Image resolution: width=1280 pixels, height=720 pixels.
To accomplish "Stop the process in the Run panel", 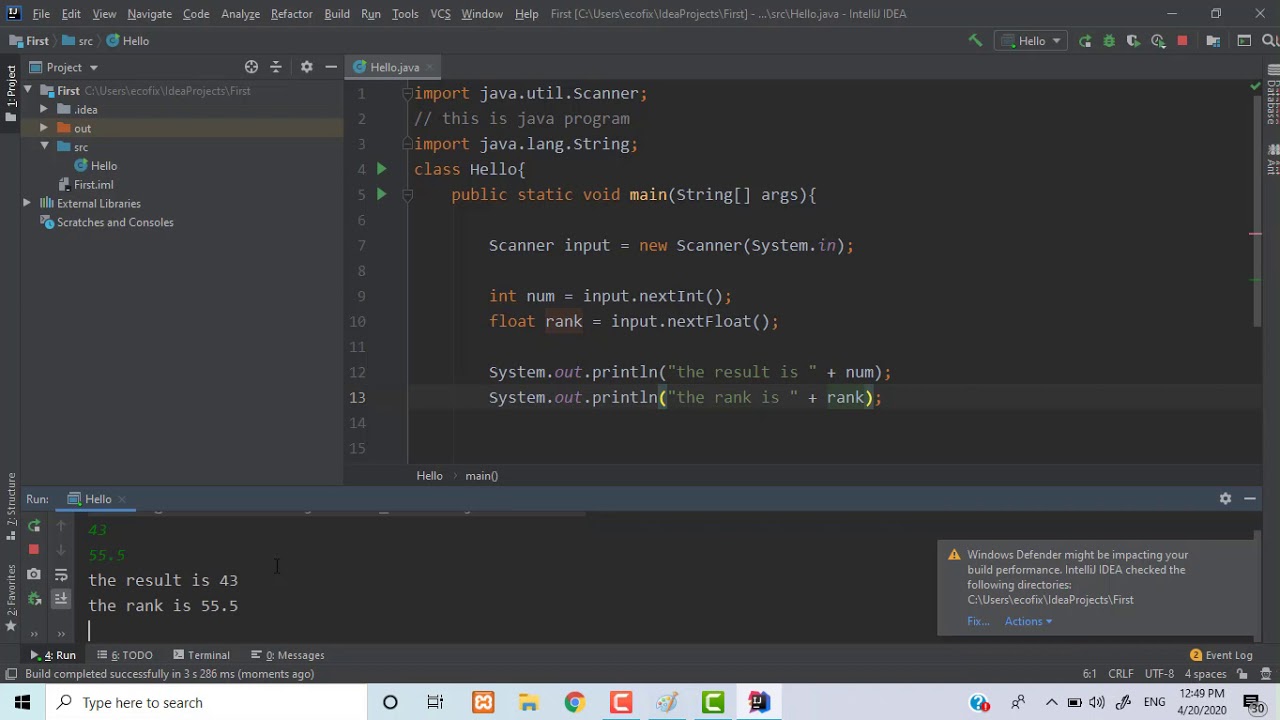I will [x=34, y=549].
